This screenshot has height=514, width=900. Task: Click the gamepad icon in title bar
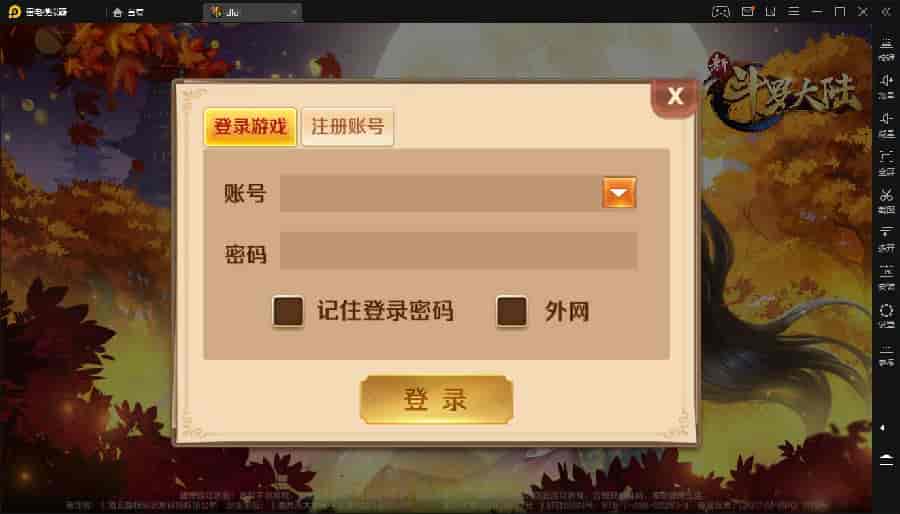click(720, 11)
